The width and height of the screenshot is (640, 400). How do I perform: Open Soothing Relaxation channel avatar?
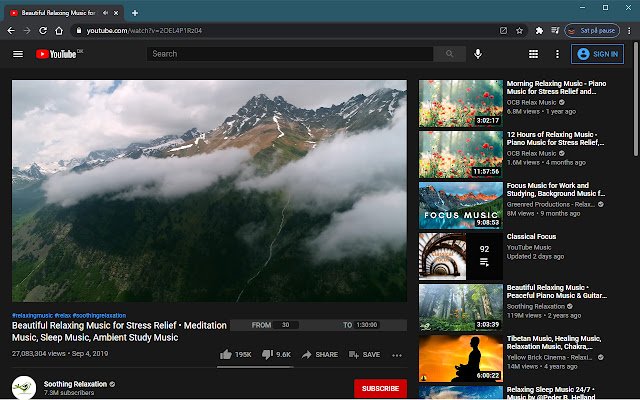point(24,388)
